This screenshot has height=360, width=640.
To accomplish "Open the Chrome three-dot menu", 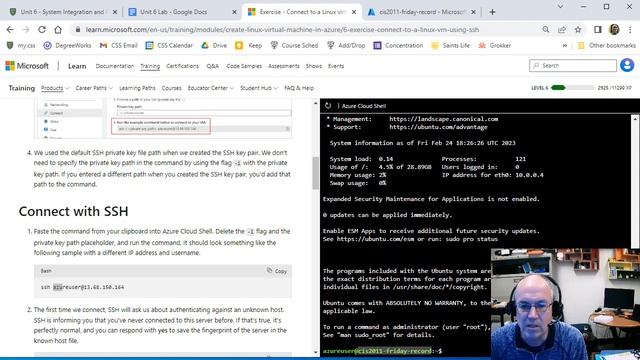I will click(630, 29).
